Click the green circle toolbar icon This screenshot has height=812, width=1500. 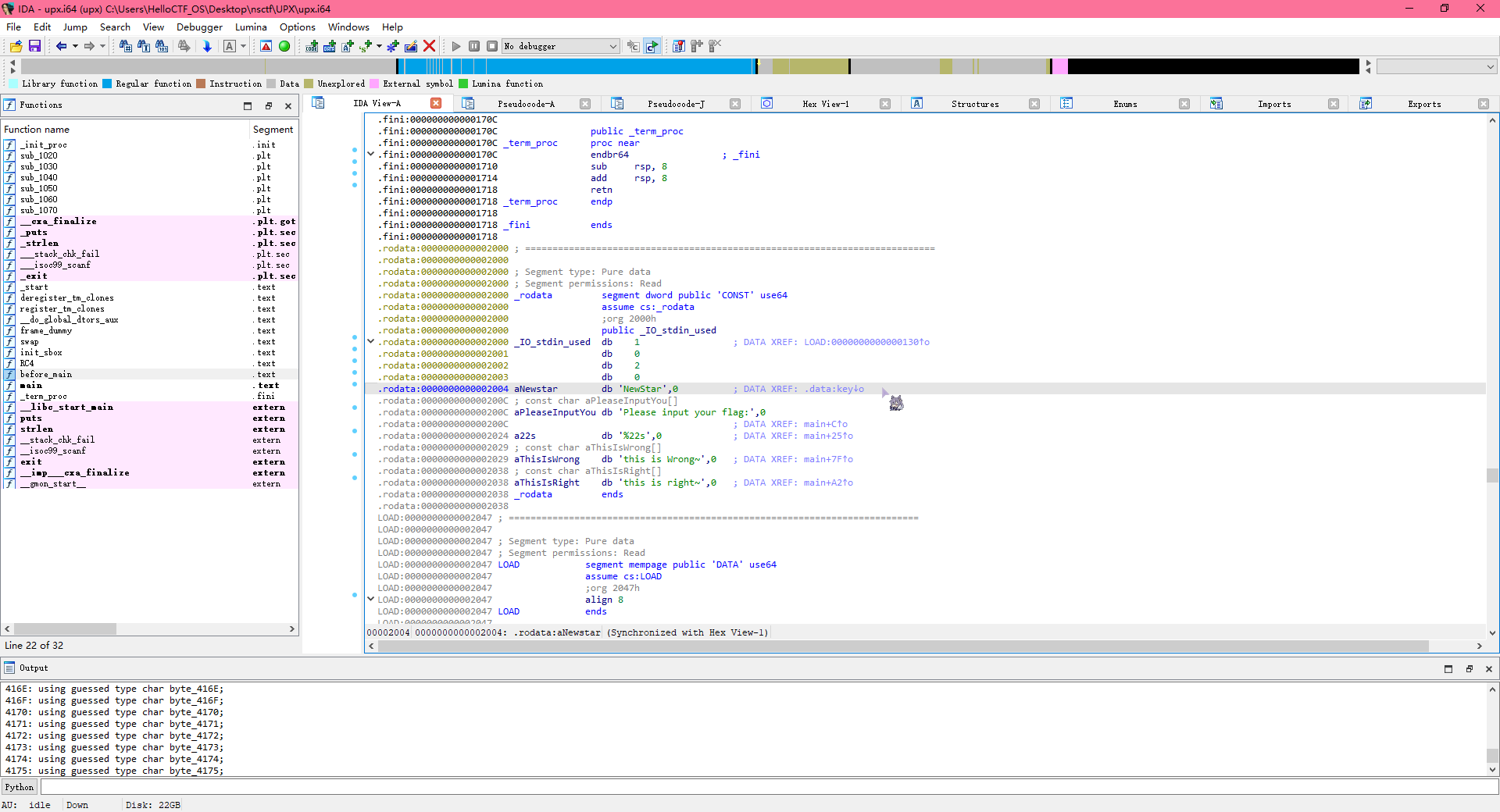point(284,46)
